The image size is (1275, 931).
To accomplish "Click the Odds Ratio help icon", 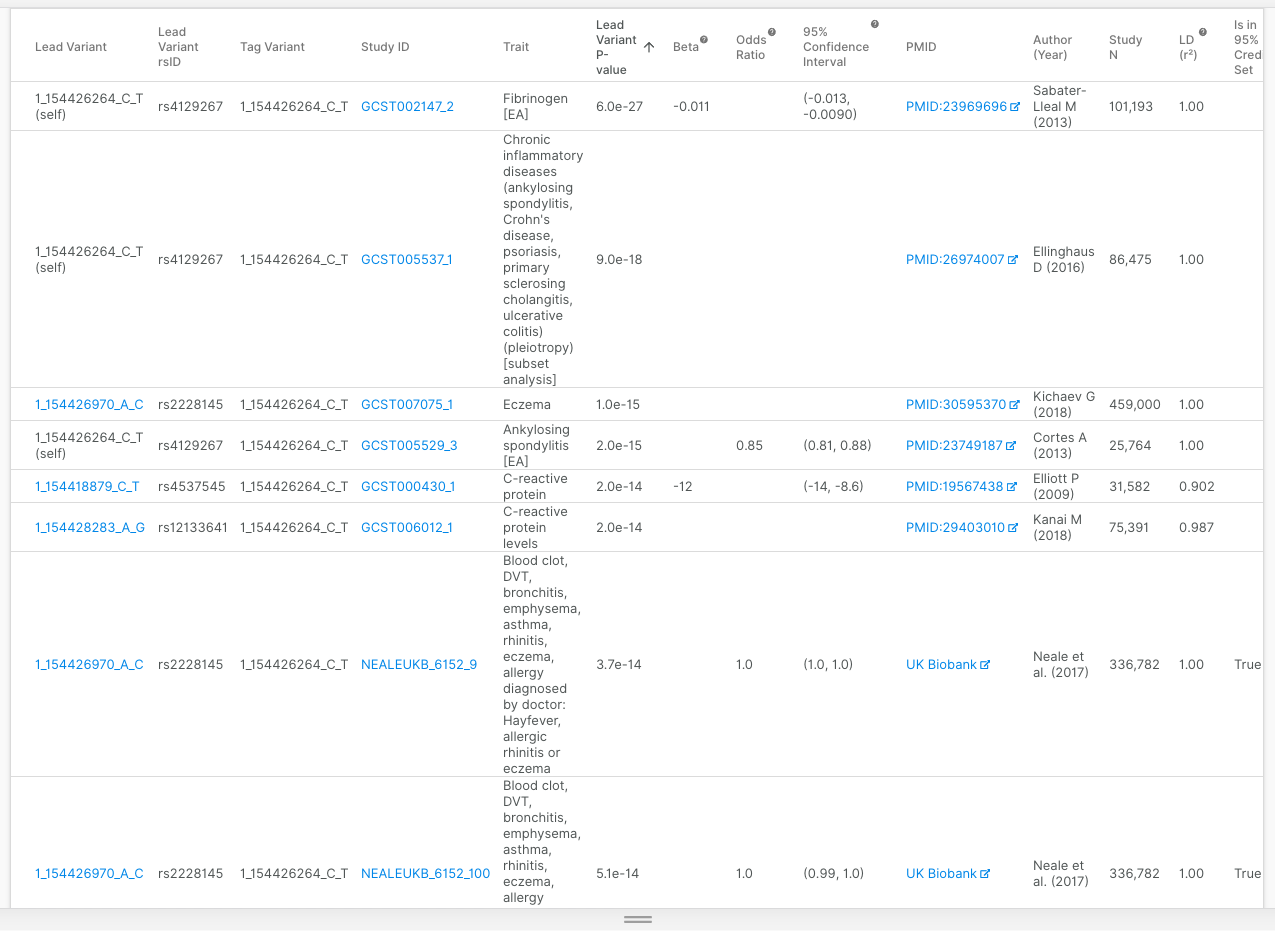I will point(771,32).
